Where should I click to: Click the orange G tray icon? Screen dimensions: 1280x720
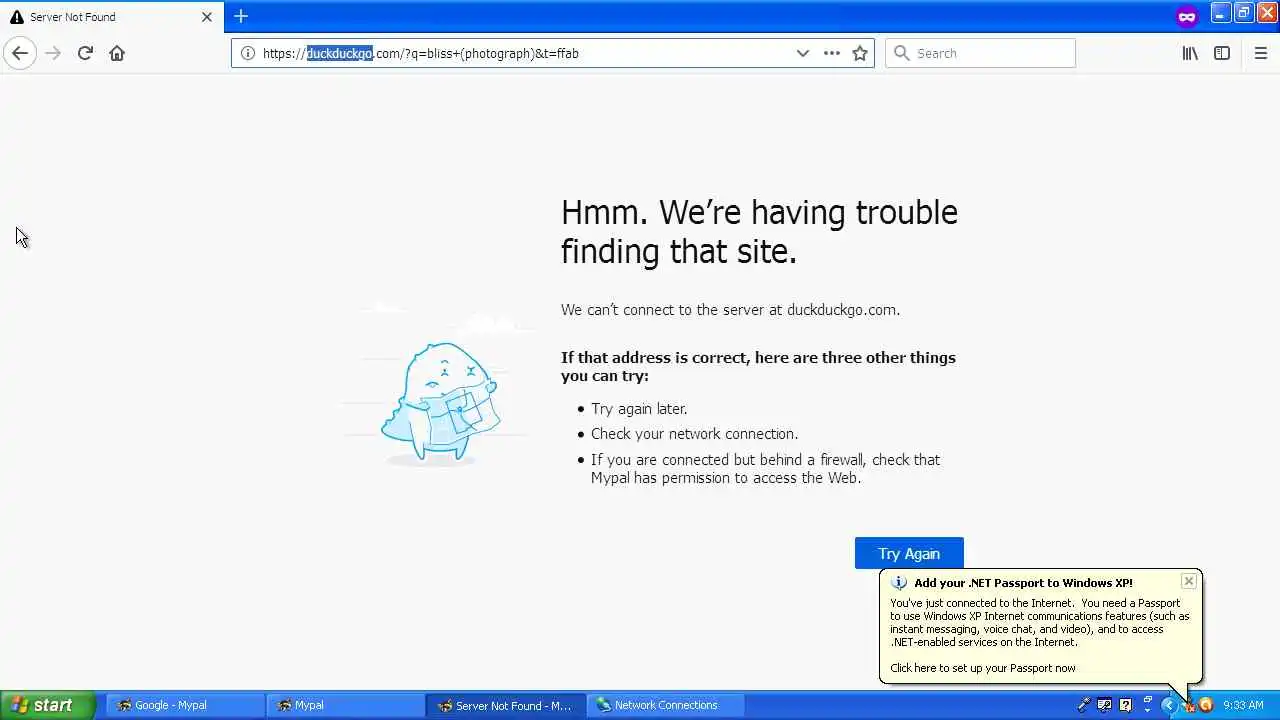pyautogui.click(x=1205, y=705)
